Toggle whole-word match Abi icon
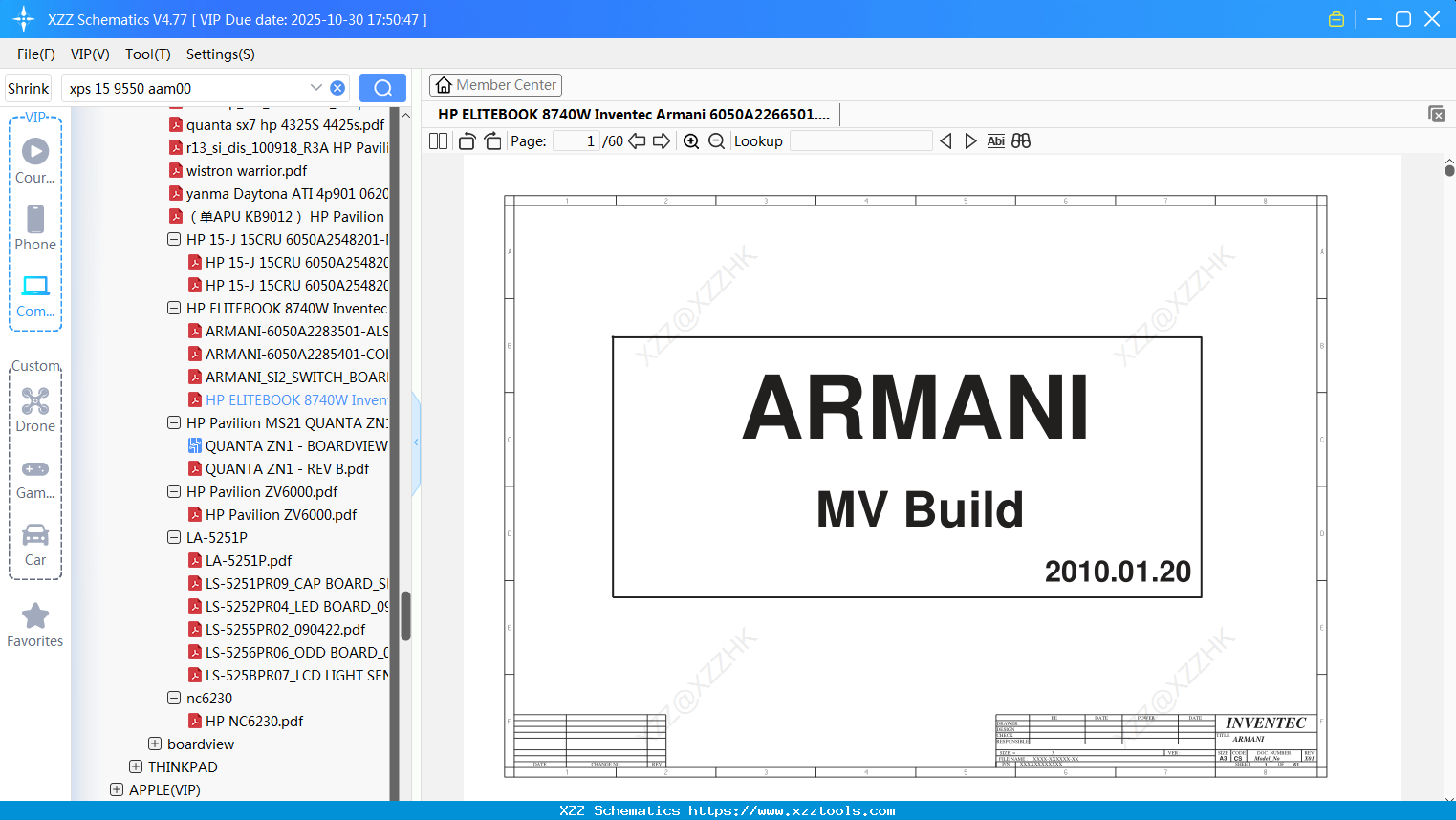This screenshot has width=1456, height=820. coord(995,140)
